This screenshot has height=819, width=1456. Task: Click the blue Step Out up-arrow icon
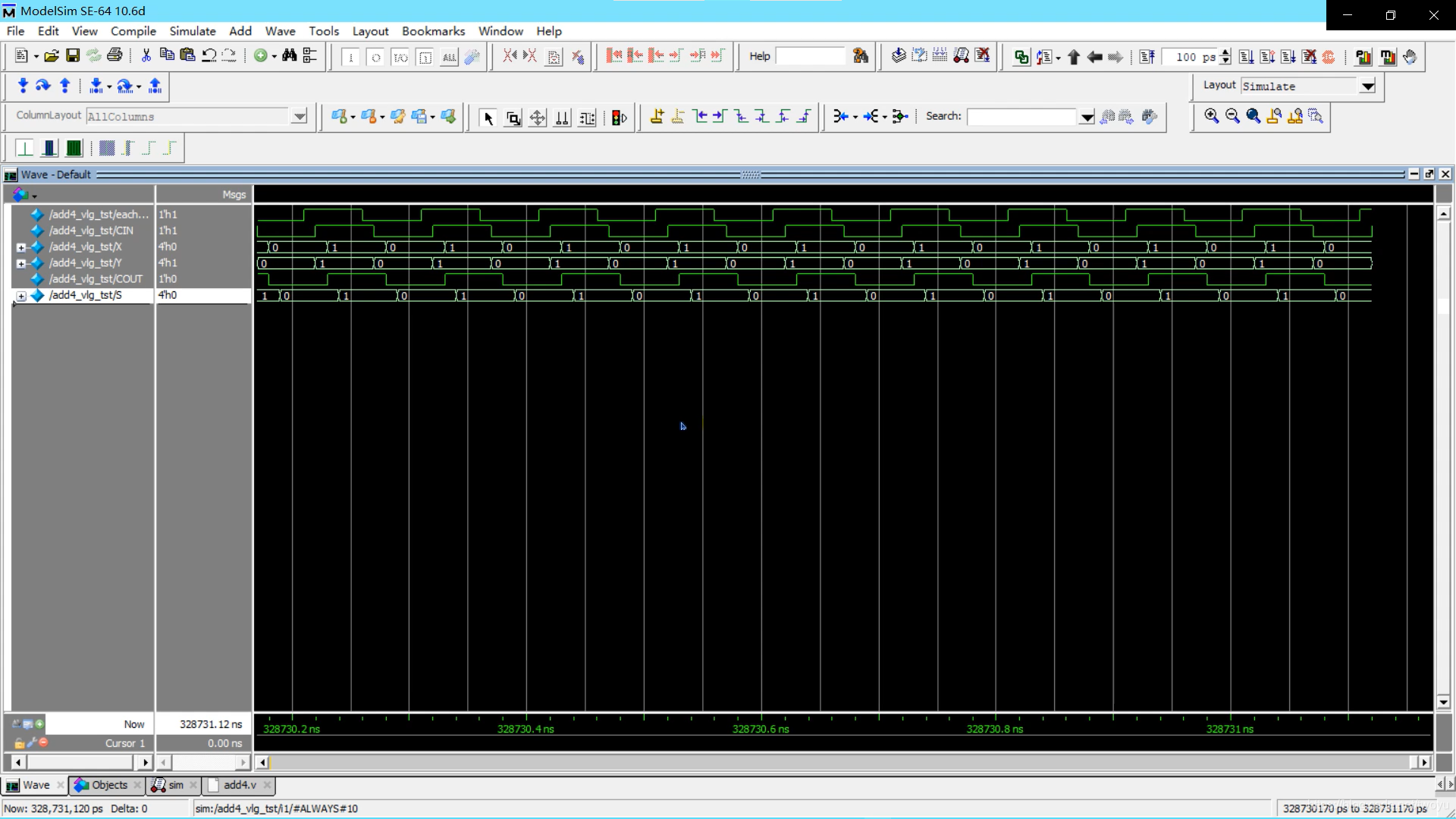(x=65, y=86)
